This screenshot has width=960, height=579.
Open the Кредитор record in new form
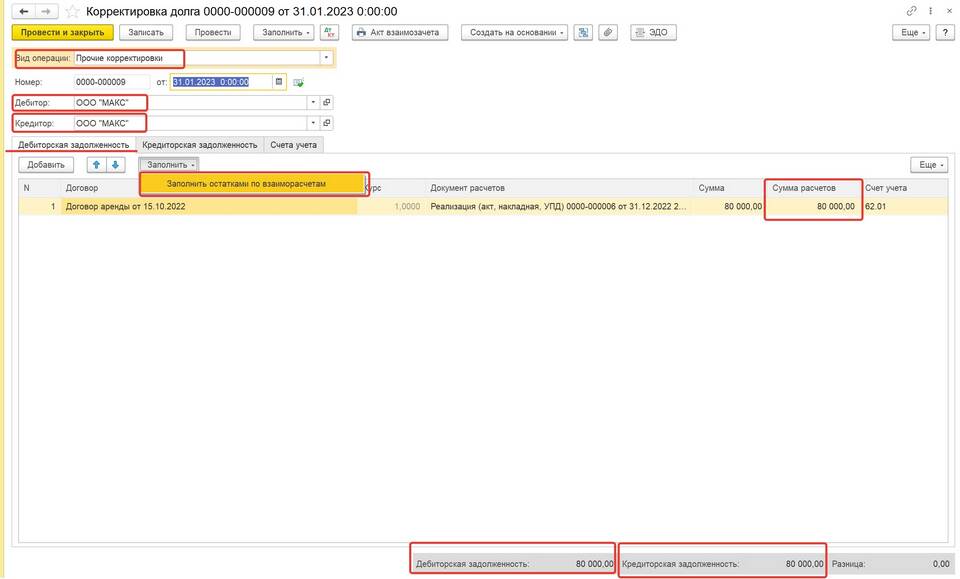(x=326, y=123)
